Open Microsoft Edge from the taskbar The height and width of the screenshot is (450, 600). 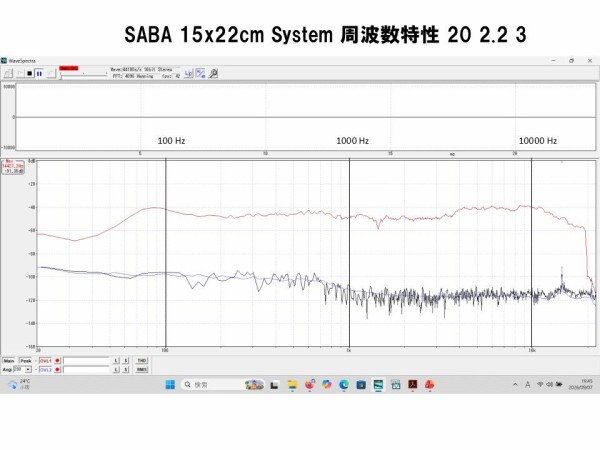coord(344,385)
